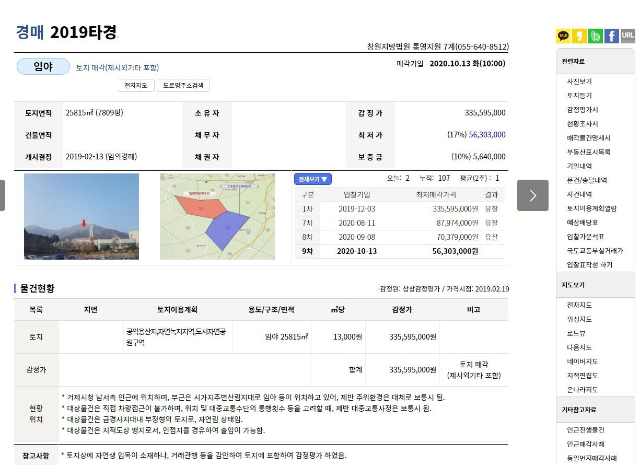
Task: Select the 9차 2020-10-13 bidding row
Action: pos(400,251)
